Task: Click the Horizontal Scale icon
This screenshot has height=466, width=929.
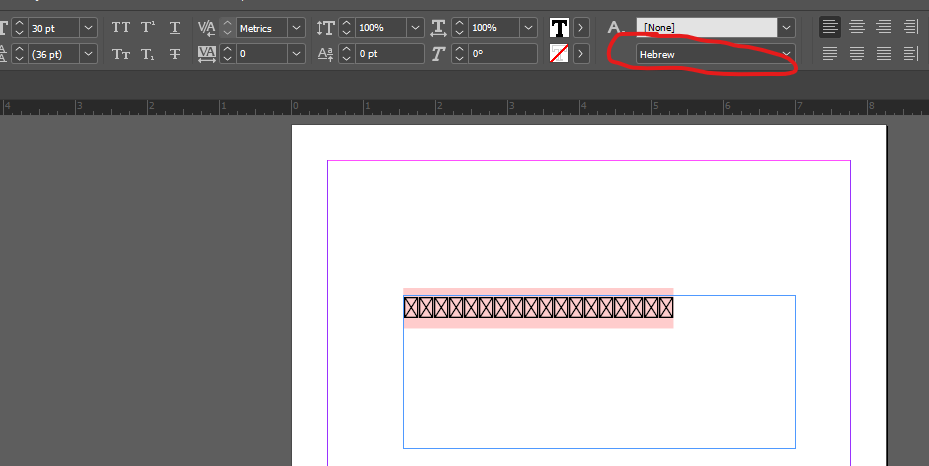Action: pyautogui.click(x=438, y=28)
